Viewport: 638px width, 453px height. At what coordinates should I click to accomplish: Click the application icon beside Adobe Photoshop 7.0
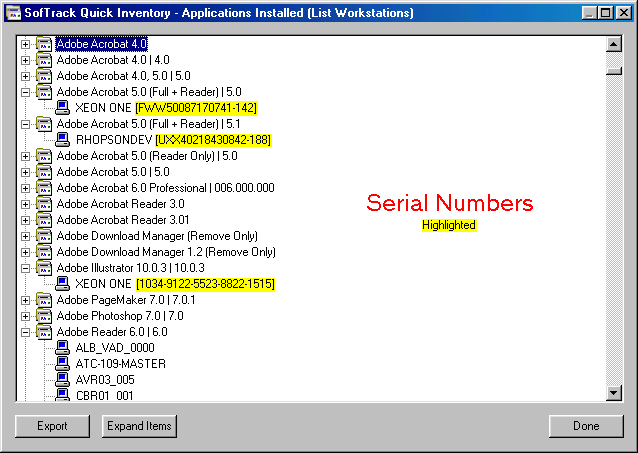[44, 316]
